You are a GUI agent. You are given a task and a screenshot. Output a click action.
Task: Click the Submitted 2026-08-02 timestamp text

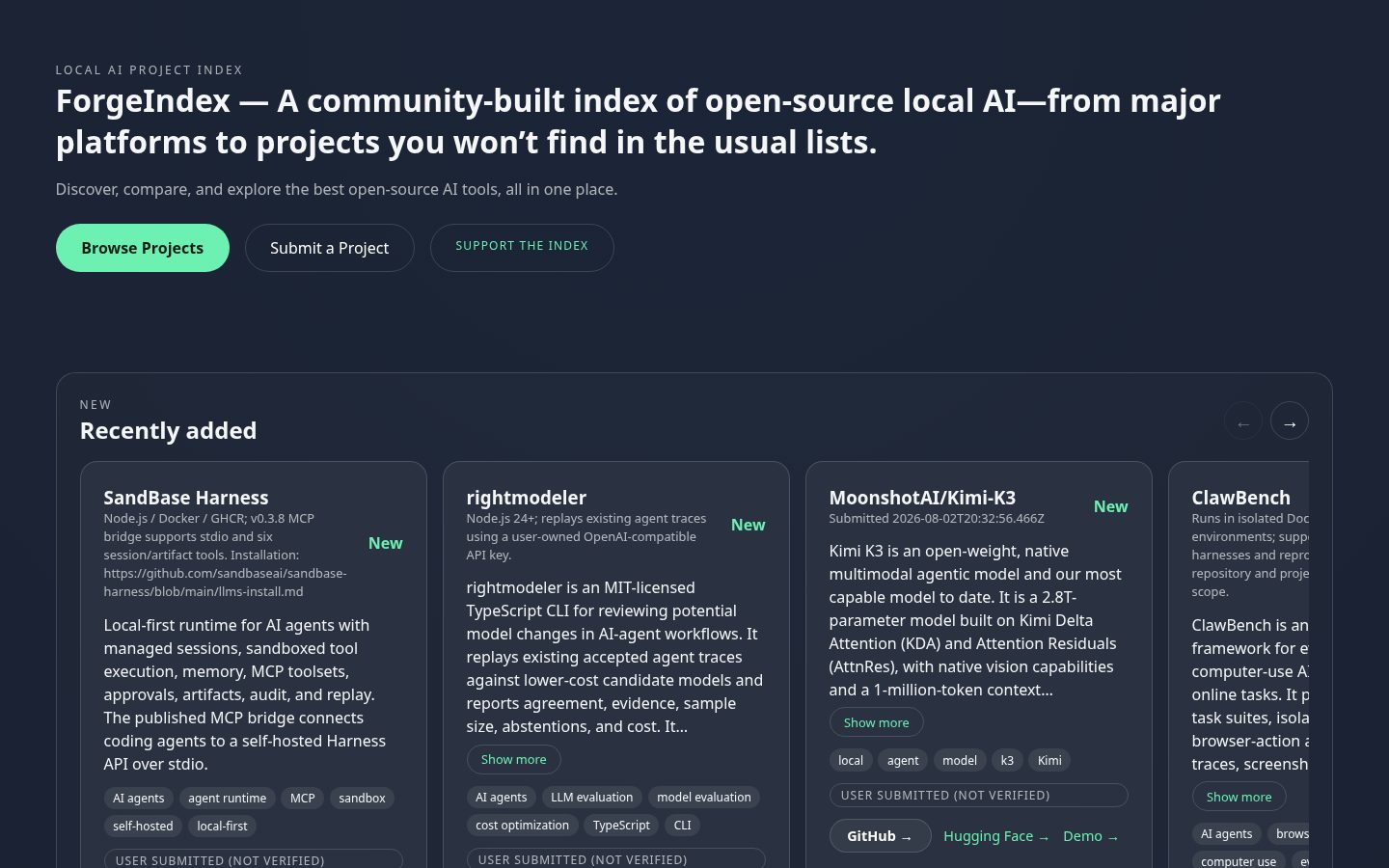tap(937, 518)
